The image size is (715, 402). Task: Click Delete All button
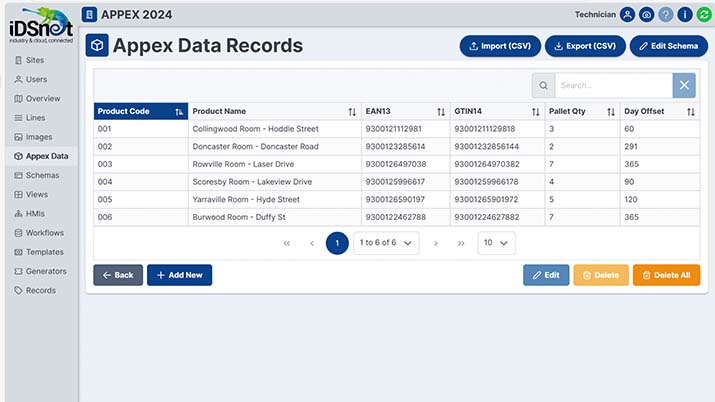(x=666, y=275)
